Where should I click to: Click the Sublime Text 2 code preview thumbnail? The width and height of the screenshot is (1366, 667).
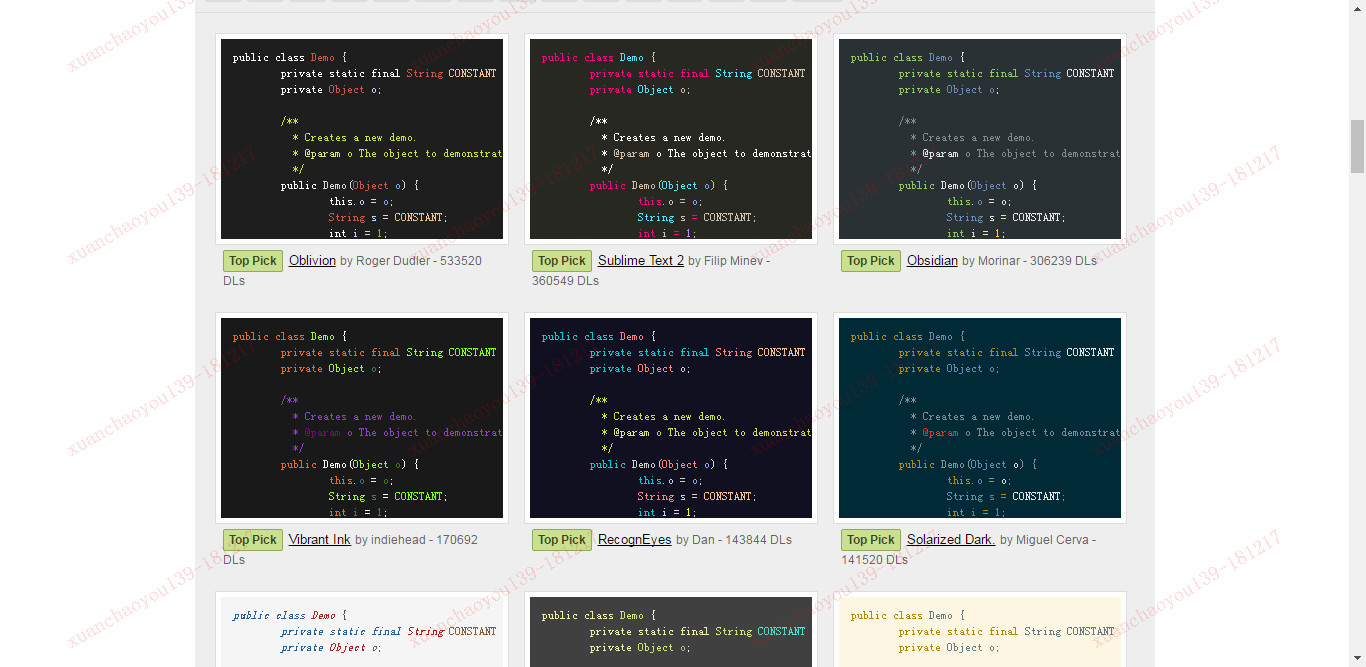click(671, 139)
